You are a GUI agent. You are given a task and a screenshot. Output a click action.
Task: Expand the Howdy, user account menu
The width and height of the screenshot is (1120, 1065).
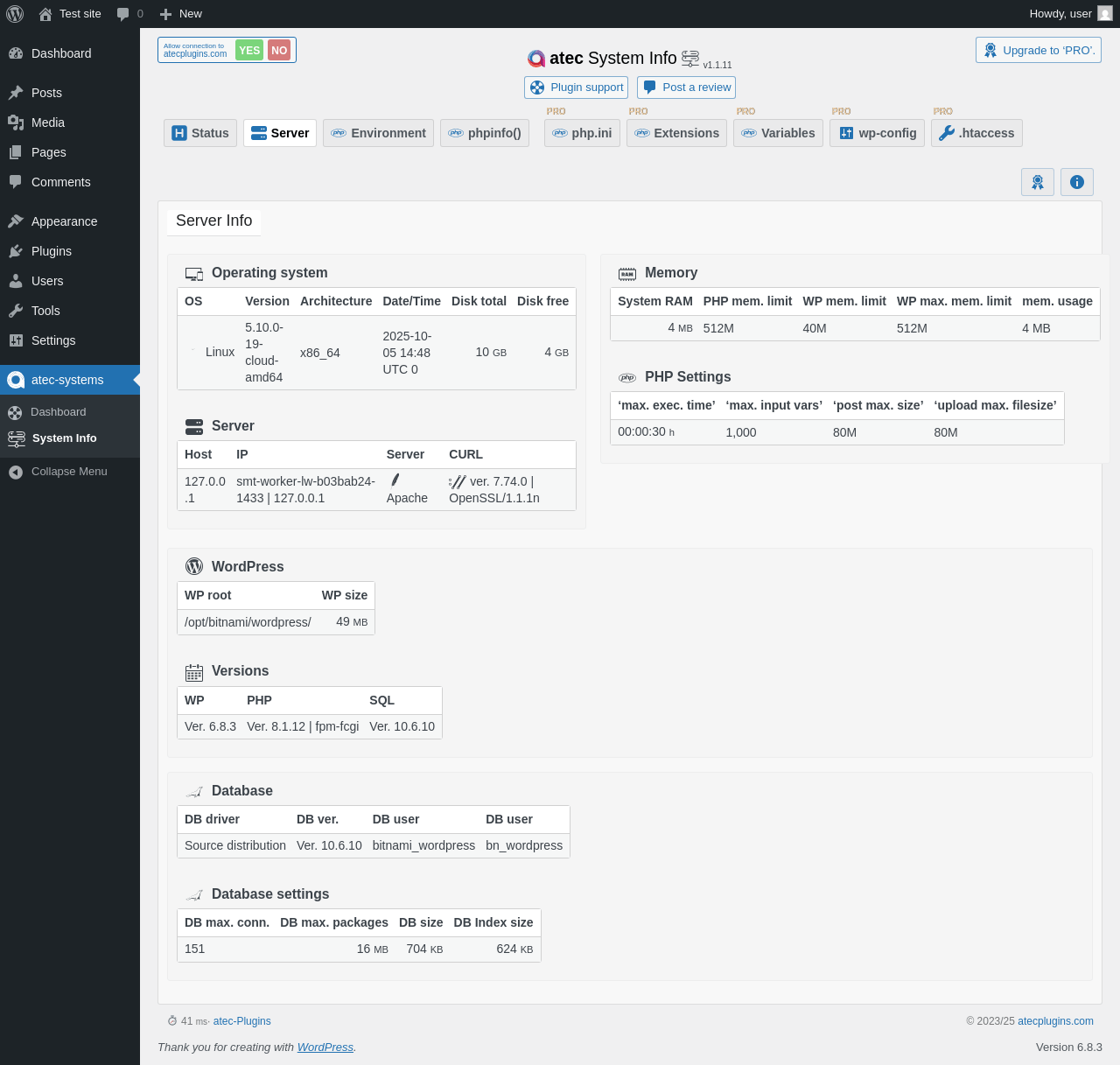(1060, 14)
